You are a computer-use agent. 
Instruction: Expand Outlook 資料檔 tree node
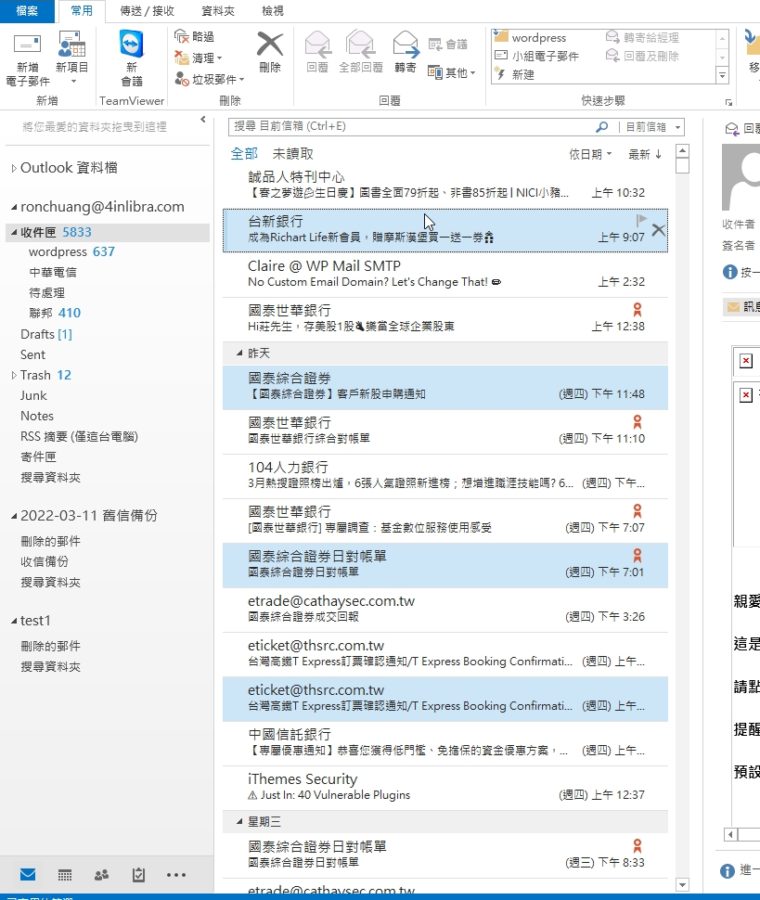pyautogui.click(x=14, y=168)
